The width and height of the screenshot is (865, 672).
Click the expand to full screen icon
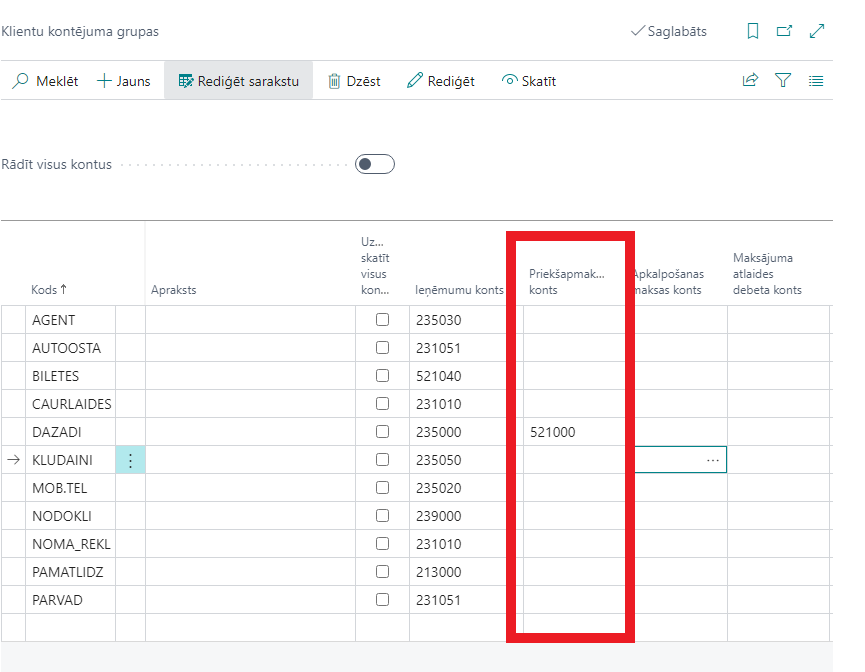click(x=817, y=31)
